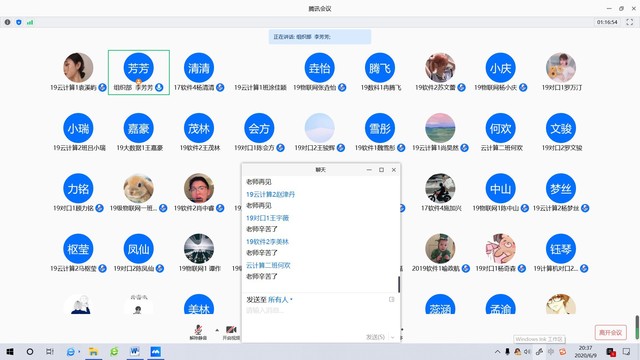Select the 嘉豪 participant avatar

pos(139,128)
